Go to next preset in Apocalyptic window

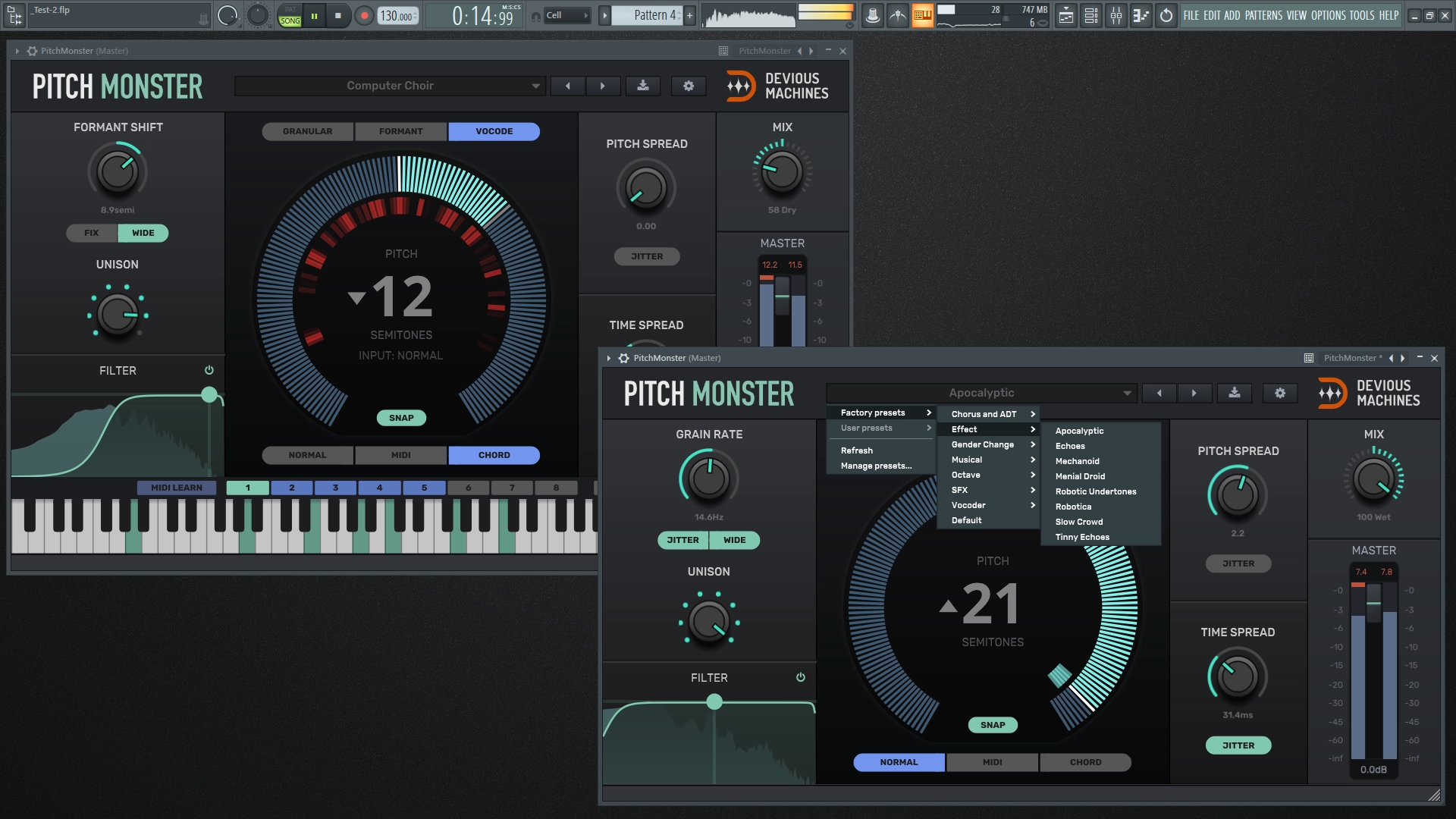point(1194,393)
